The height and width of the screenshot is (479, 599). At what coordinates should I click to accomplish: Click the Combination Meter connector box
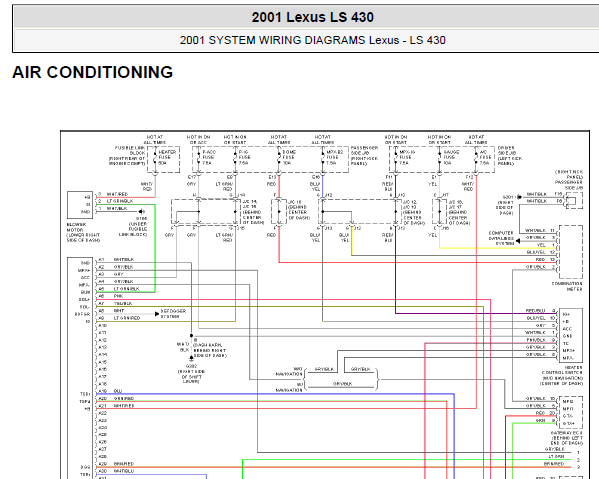[570, 252]
